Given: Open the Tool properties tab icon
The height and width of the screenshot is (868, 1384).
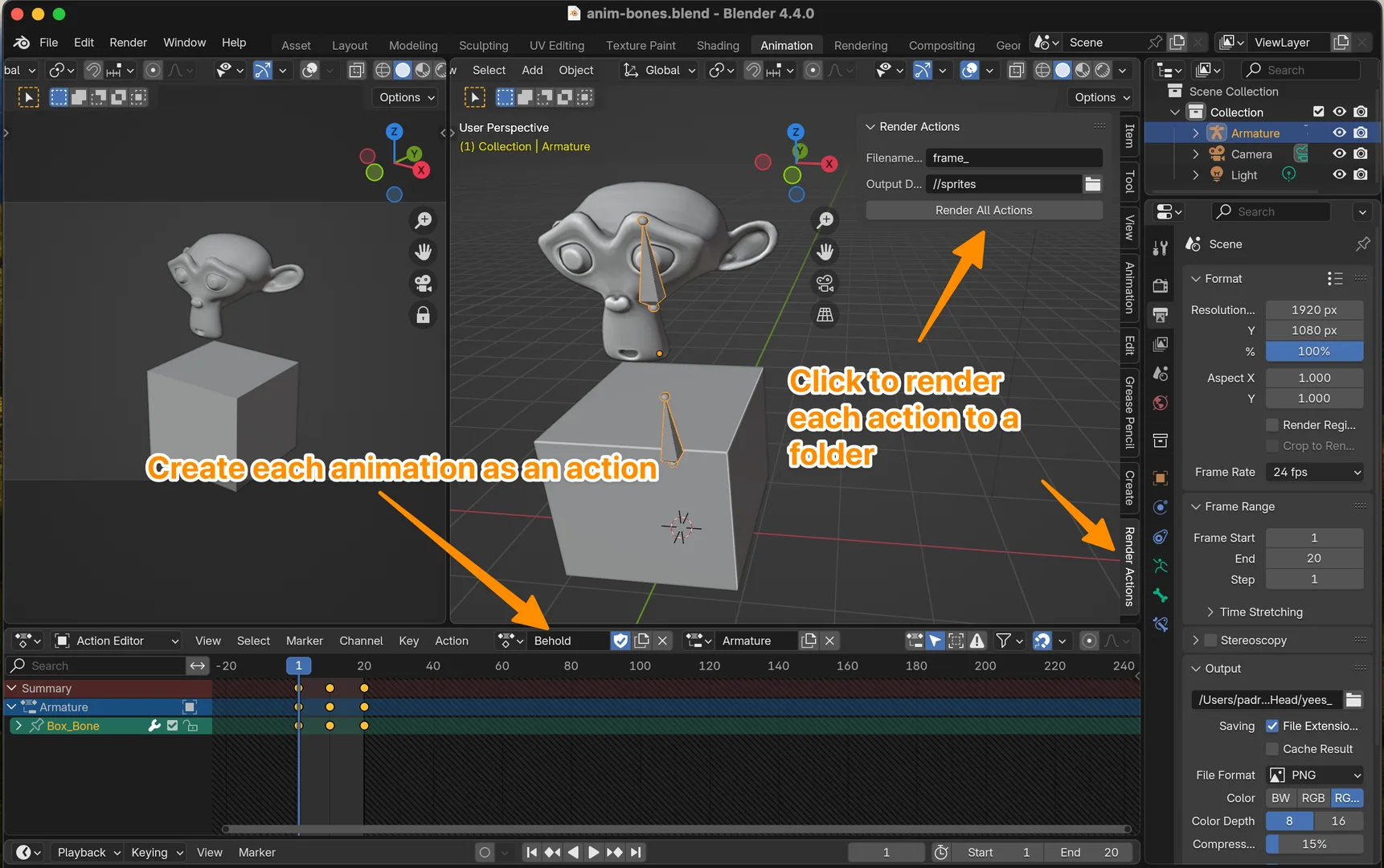Looking at the screenshot, I should pos(1160,248).
